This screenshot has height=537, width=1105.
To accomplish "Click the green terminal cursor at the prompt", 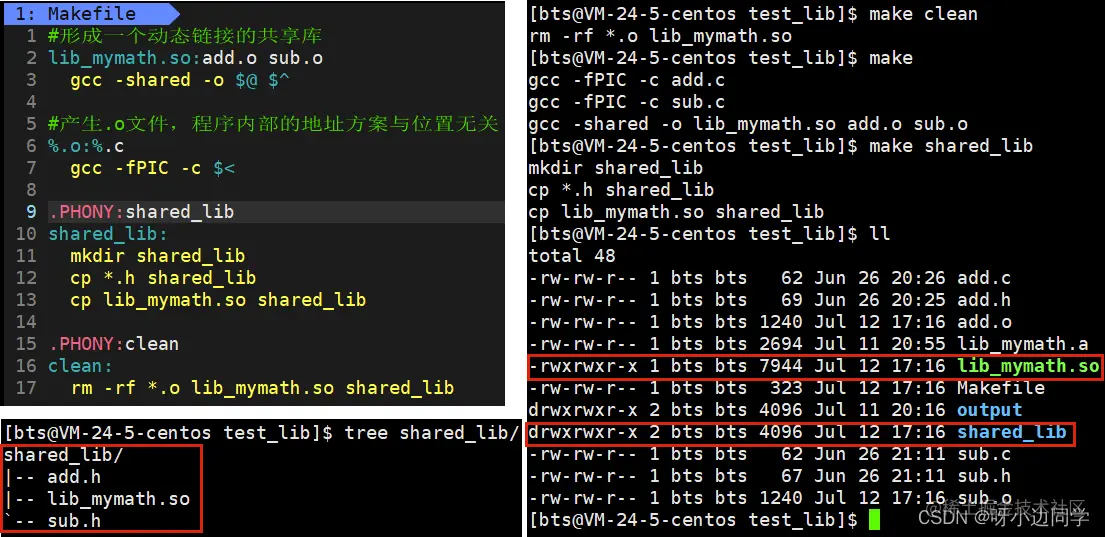I will [x=874, y=520].
